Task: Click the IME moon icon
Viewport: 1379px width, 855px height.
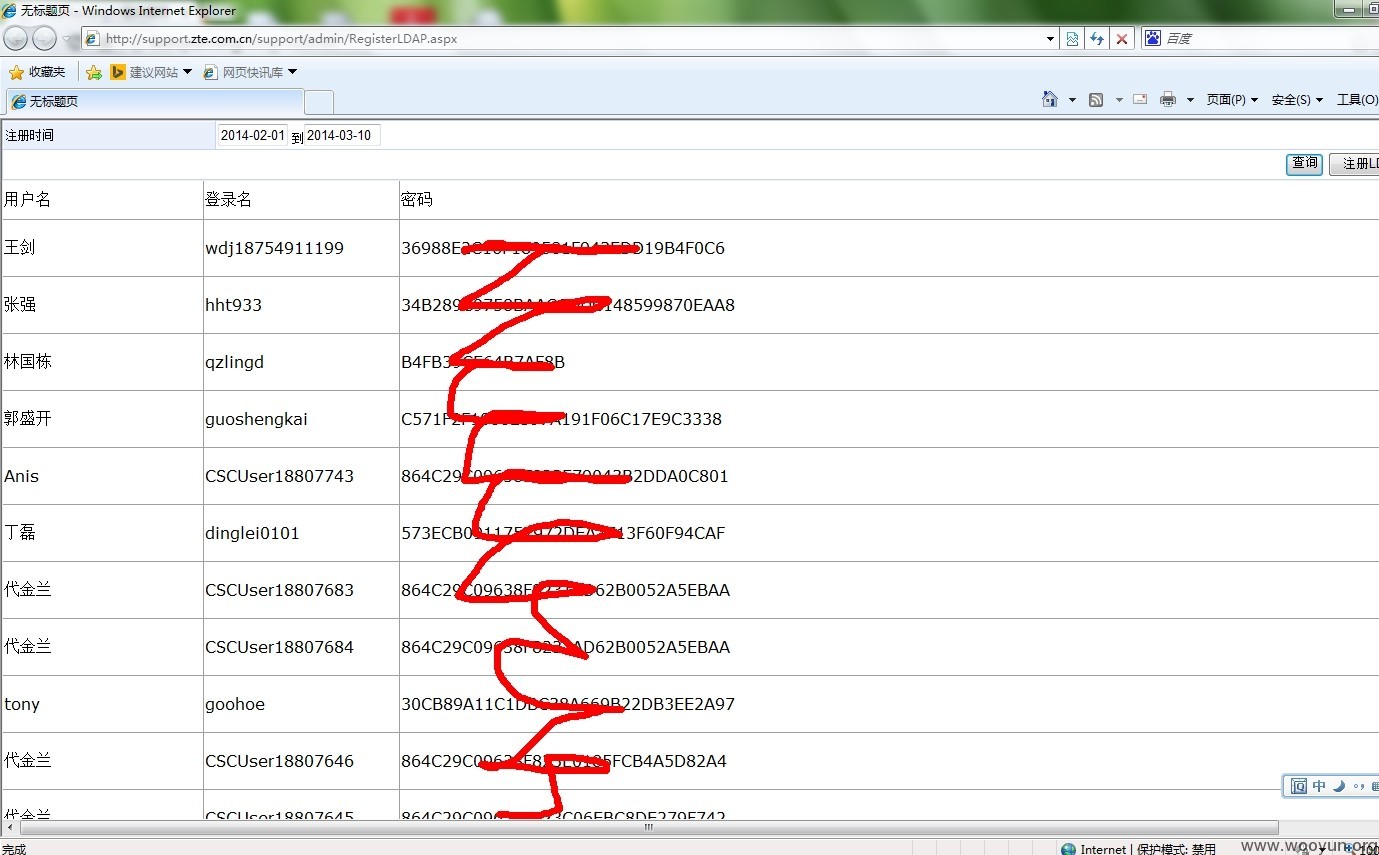Action: click(x=1339, y=786)
